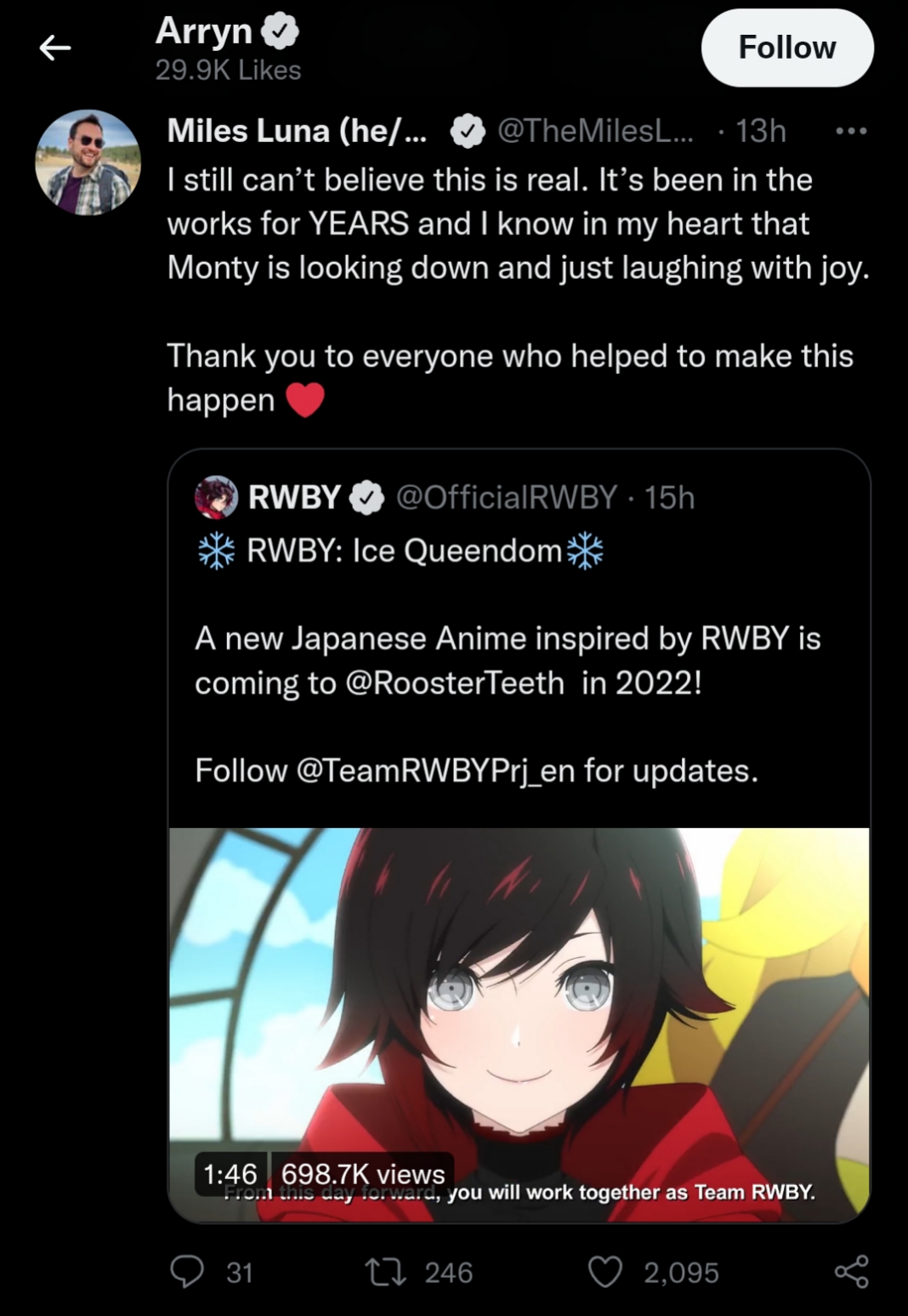Click the @TheMilesL... handle
This screenshot has height=1316, width=908.
pos(595,130)
